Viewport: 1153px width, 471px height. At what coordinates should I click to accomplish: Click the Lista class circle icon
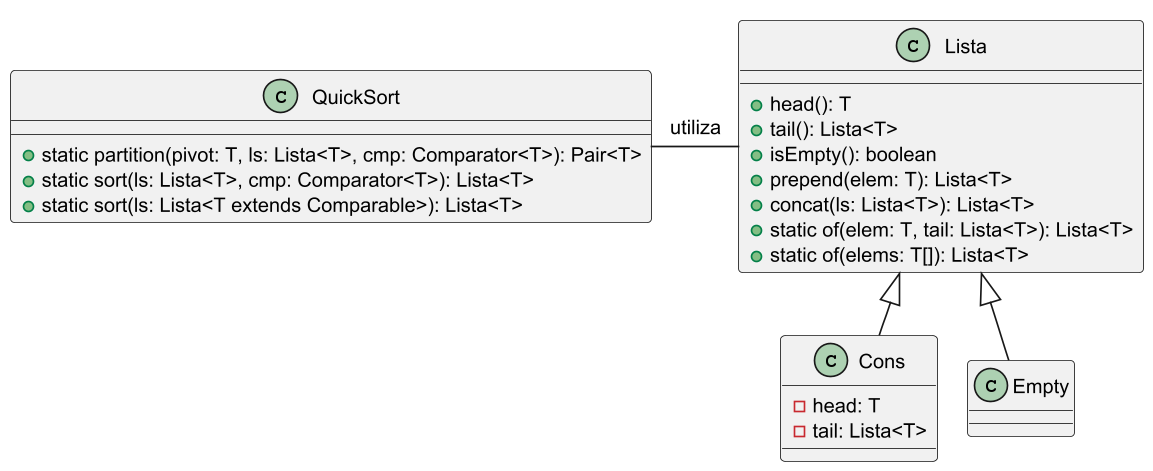tap(912, 46)
